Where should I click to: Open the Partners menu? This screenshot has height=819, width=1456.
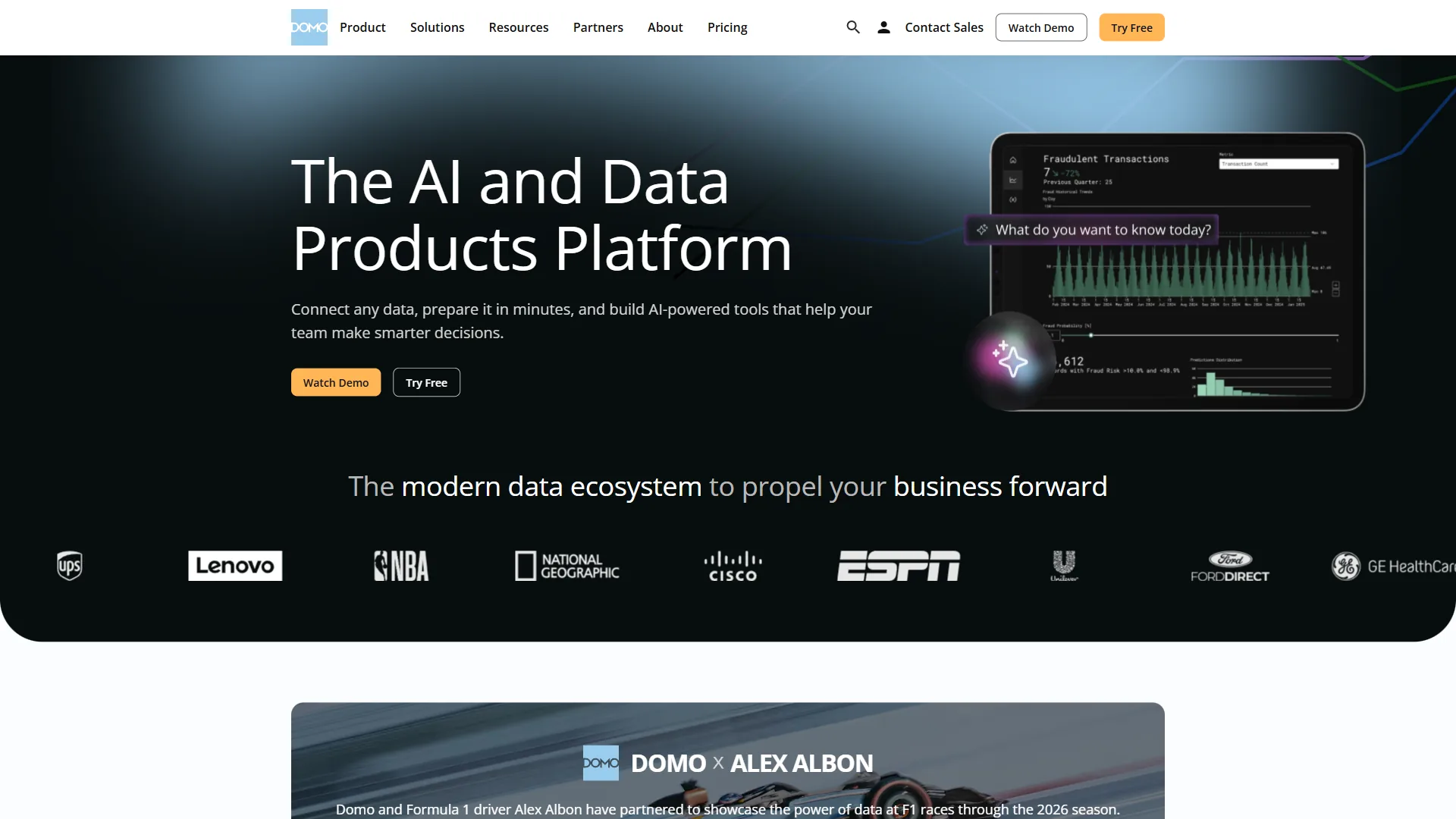pos(598,27)
